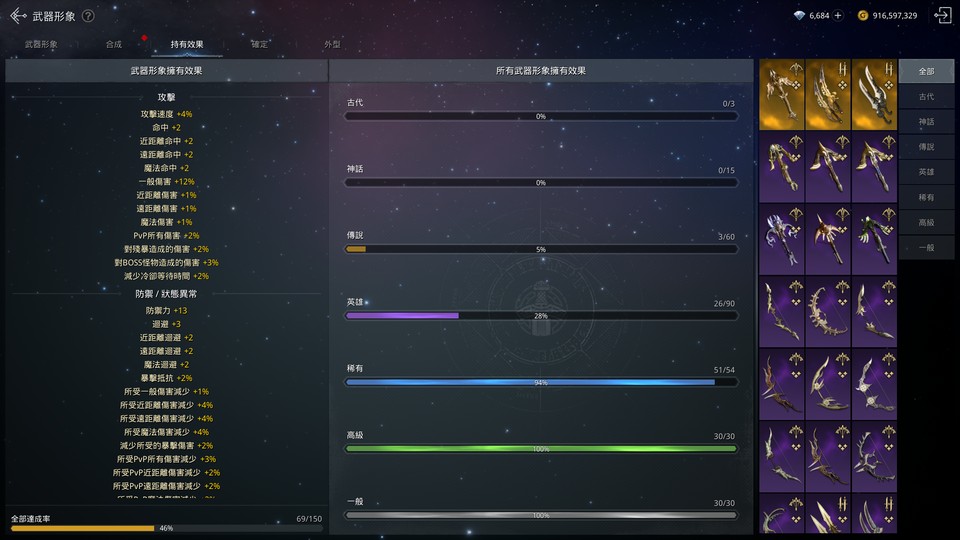The height and width of the screenshot is (540, 960).
Task: Open the 外型 tab
Action: pos(332,44)
